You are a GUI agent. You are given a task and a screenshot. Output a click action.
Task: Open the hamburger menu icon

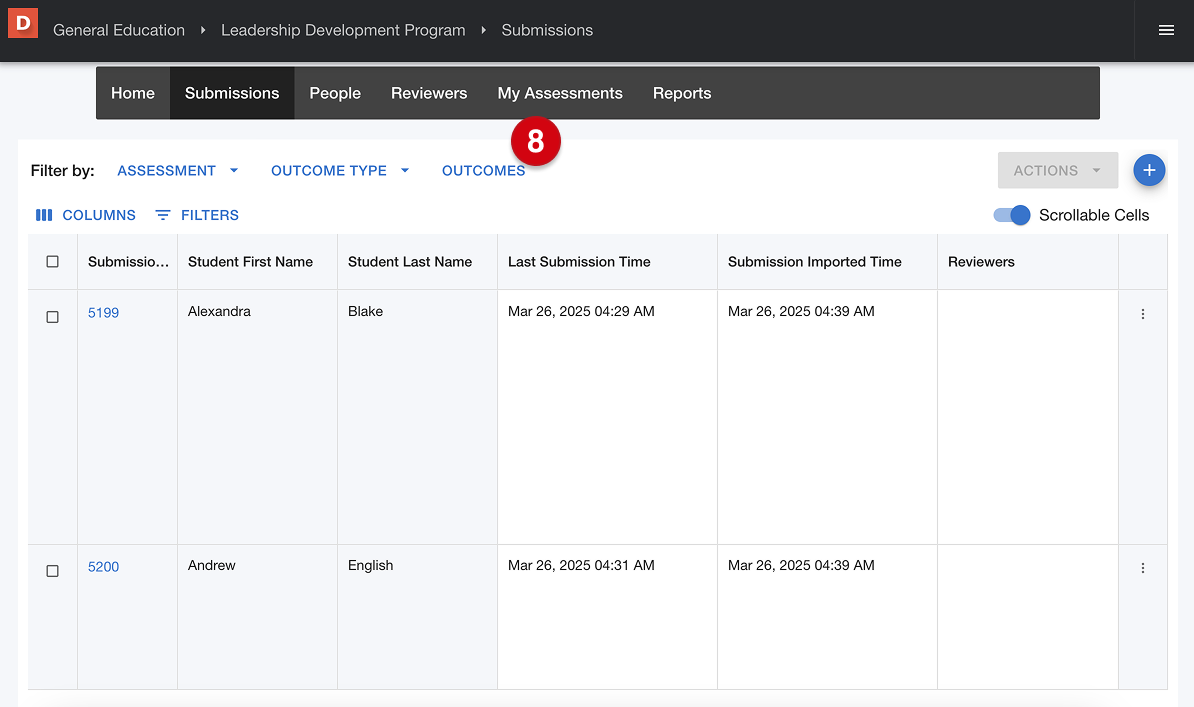pyautogui.click(x=1166, y=30)
